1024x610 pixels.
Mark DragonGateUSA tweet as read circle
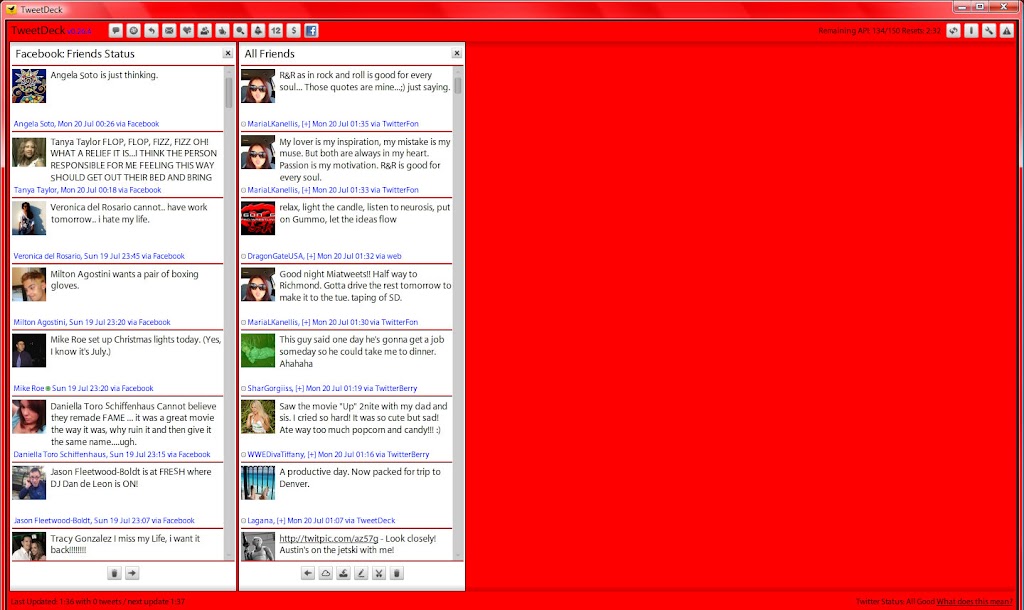tap(244, 257)
